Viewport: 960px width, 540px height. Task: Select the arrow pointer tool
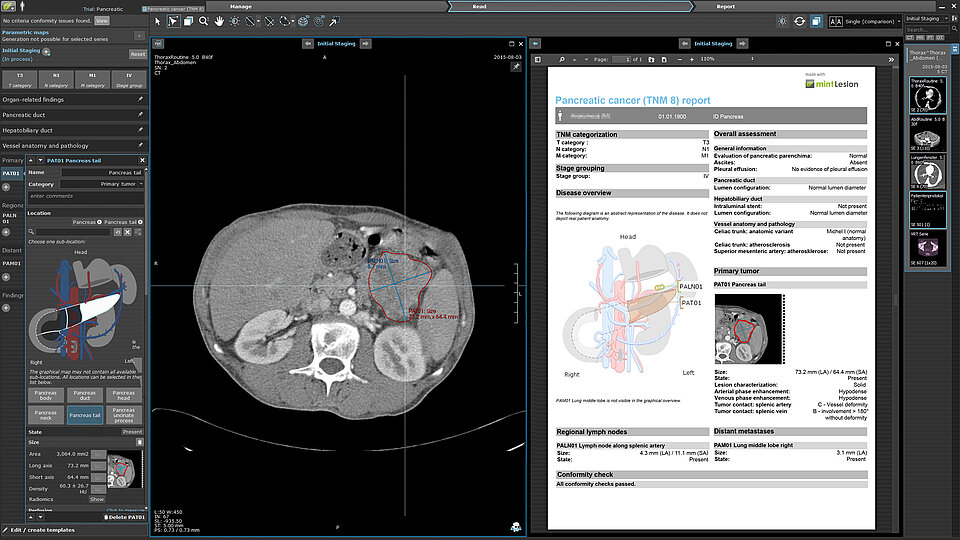click(157, 20)
